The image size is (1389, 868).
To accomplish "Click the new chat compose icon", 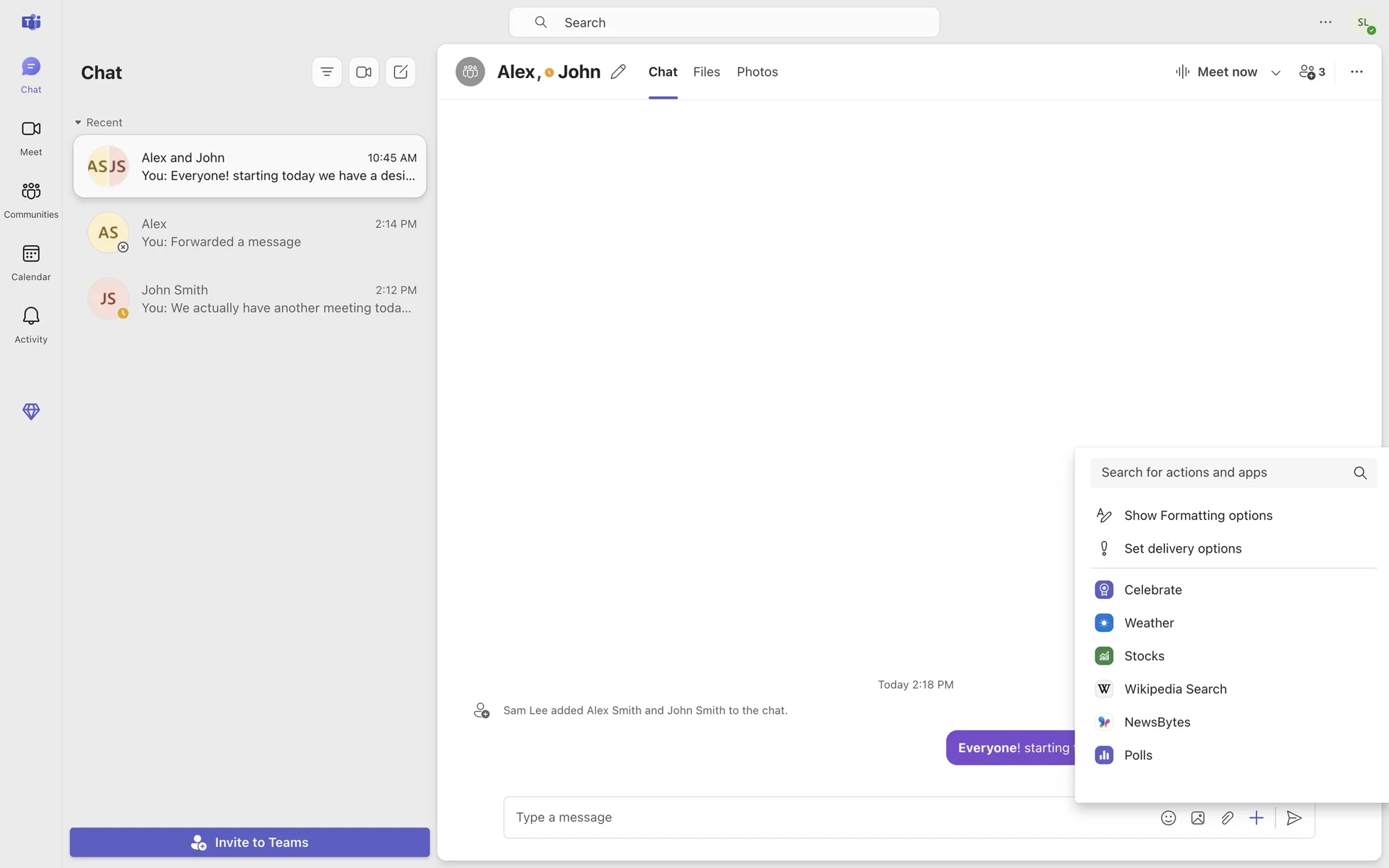I will pos(401,72).
